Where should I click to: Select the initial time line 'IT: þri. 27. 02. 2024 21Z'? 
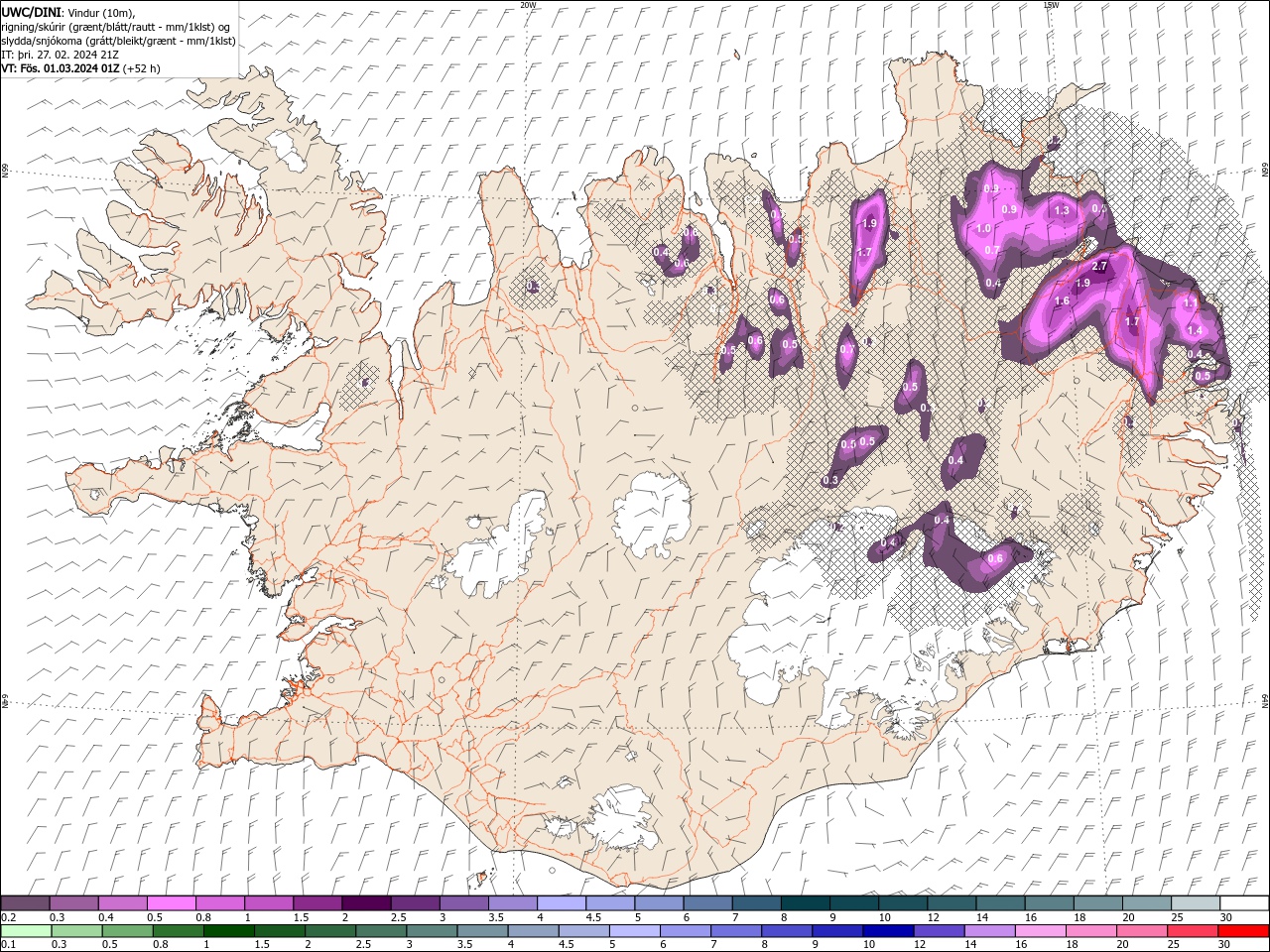[x=58, y=55]
